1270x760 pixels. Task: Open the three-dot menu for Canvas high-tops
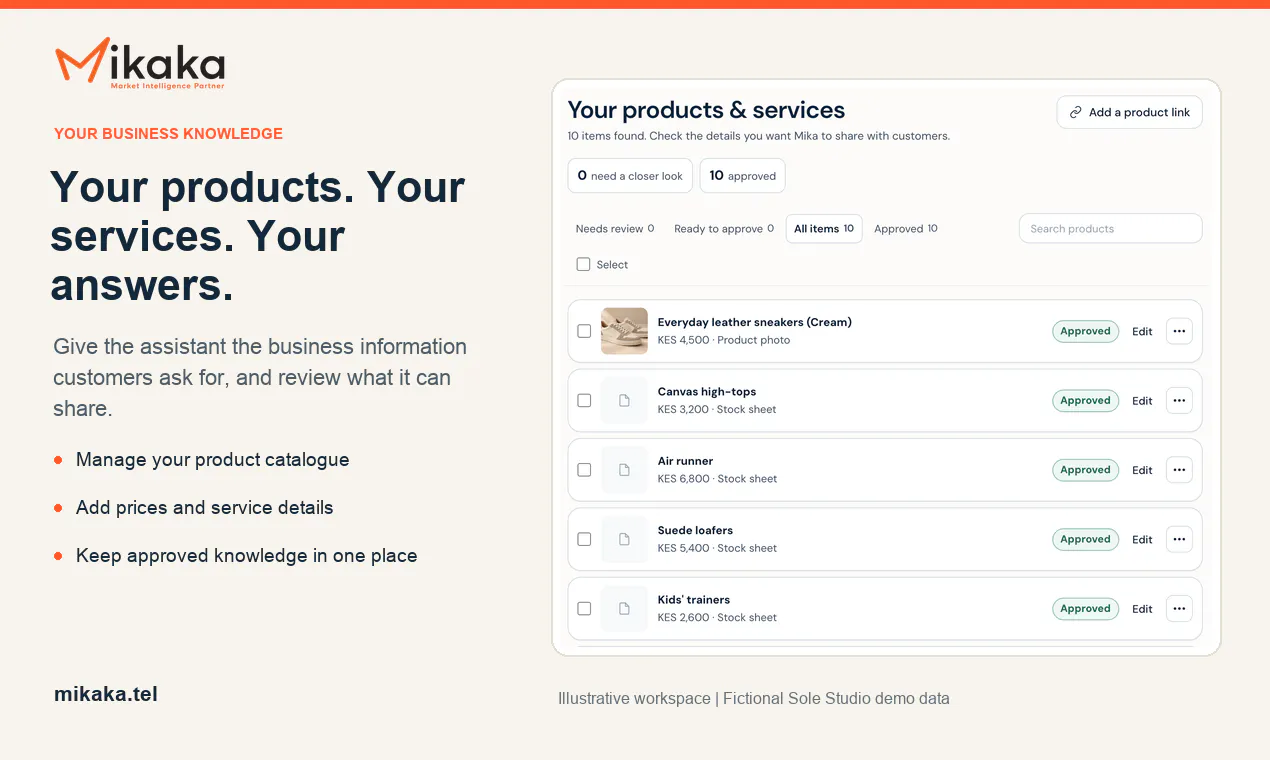1179,400
